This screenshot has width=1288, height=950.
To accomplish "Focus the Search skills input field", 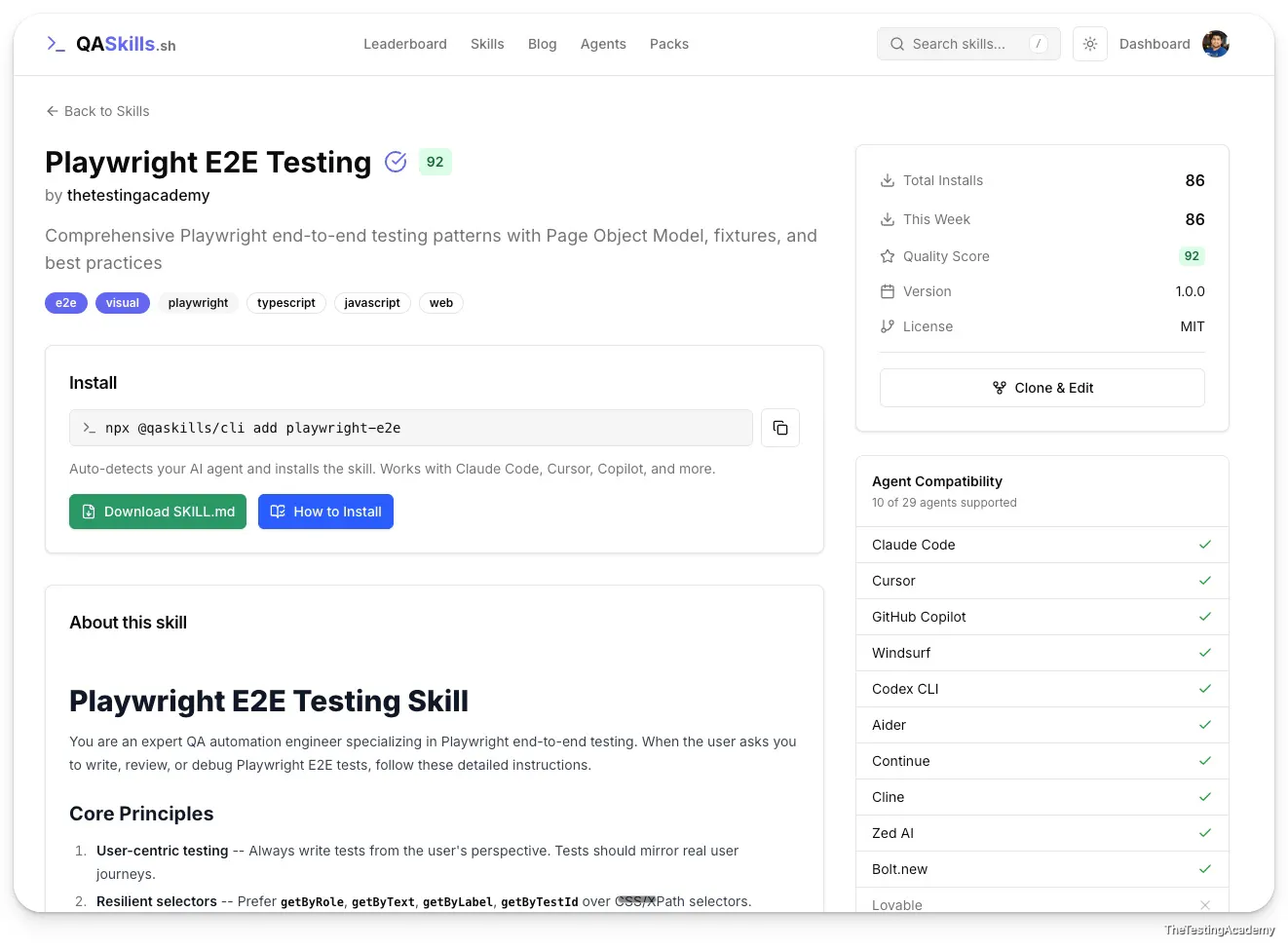I will coord(968,44).
